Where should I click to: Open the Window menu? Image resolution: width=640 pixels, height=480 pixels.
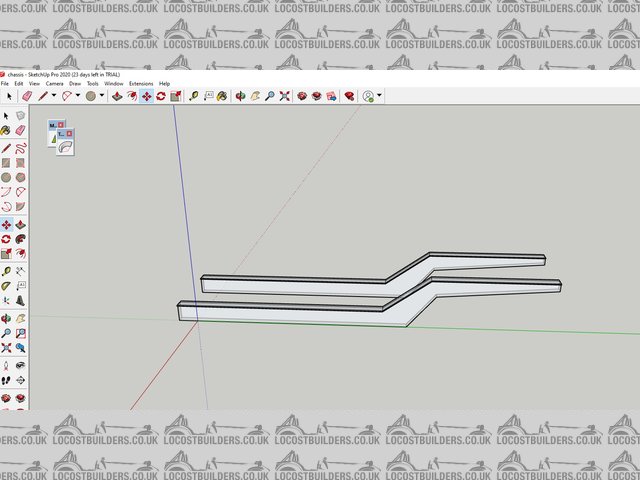point(115,83)
